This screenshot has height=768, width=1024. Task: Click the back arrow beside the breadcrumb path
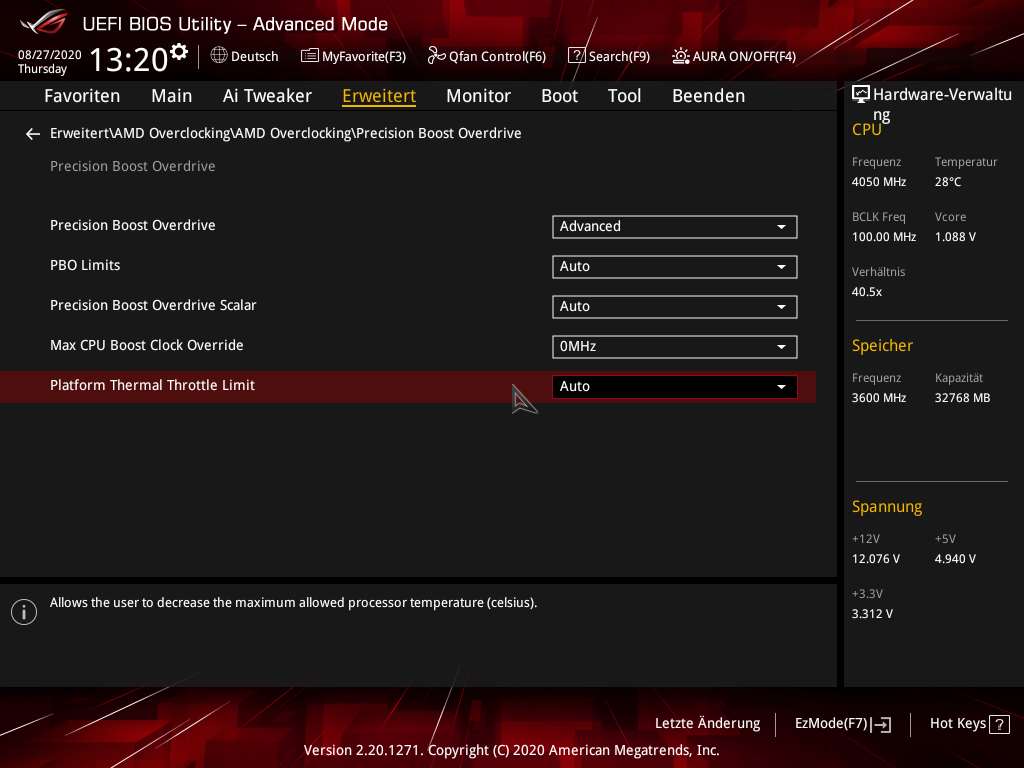[x=33, y=134]
